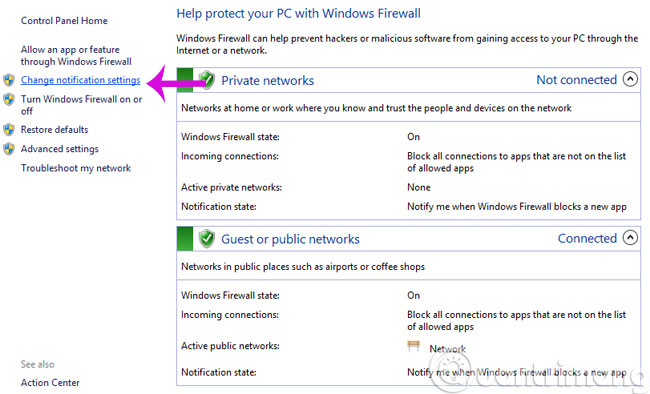Viewport: 650px width, 394px height.
Task: Click the green shield icon for Private networks
Action: [x=206, y=80]
